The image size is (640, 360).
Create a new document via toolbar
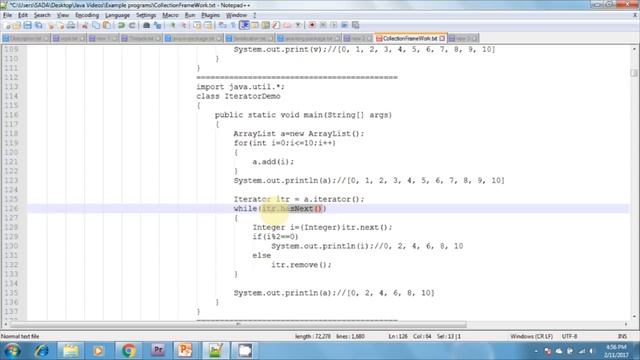tap(7, 25)
